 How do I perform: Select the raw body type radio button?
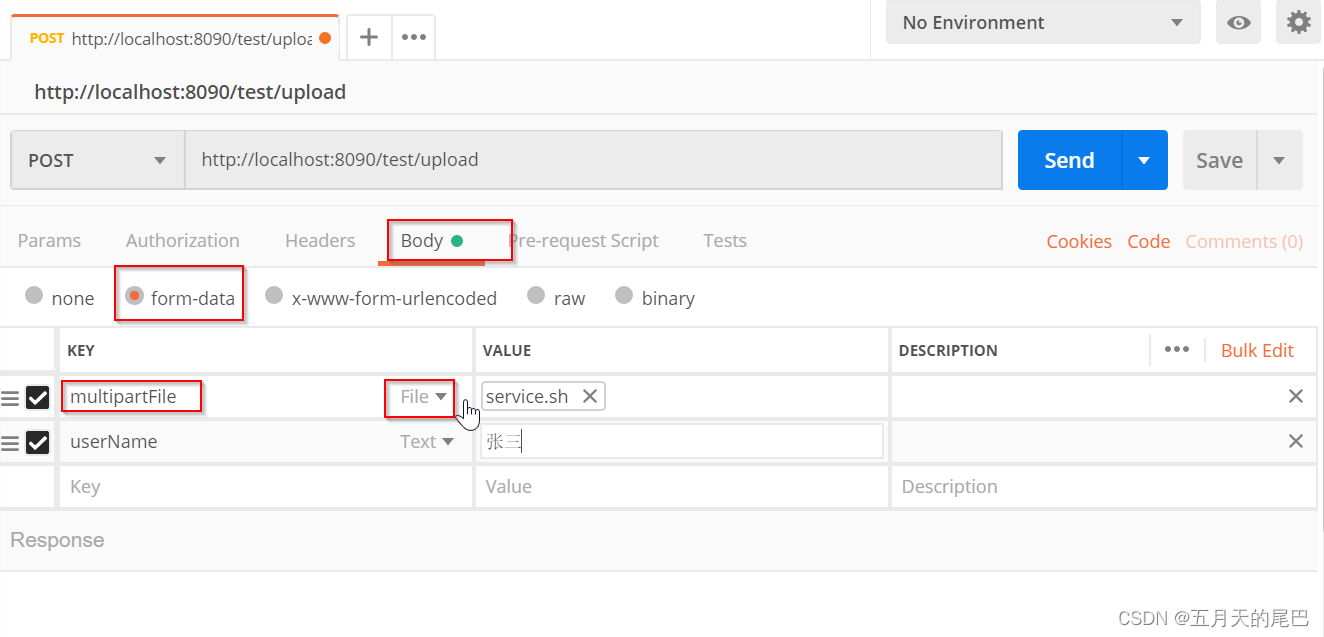535,296
